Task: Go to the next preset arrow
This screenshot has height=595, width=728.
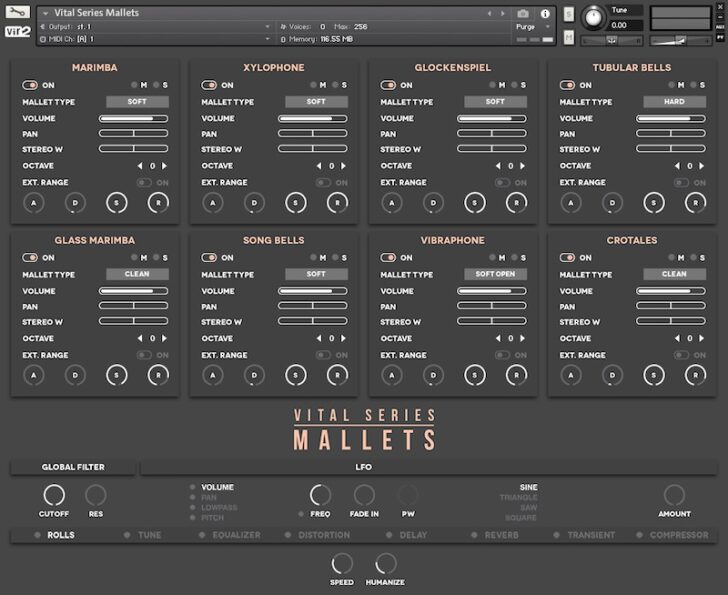Action: pos(502,13)
